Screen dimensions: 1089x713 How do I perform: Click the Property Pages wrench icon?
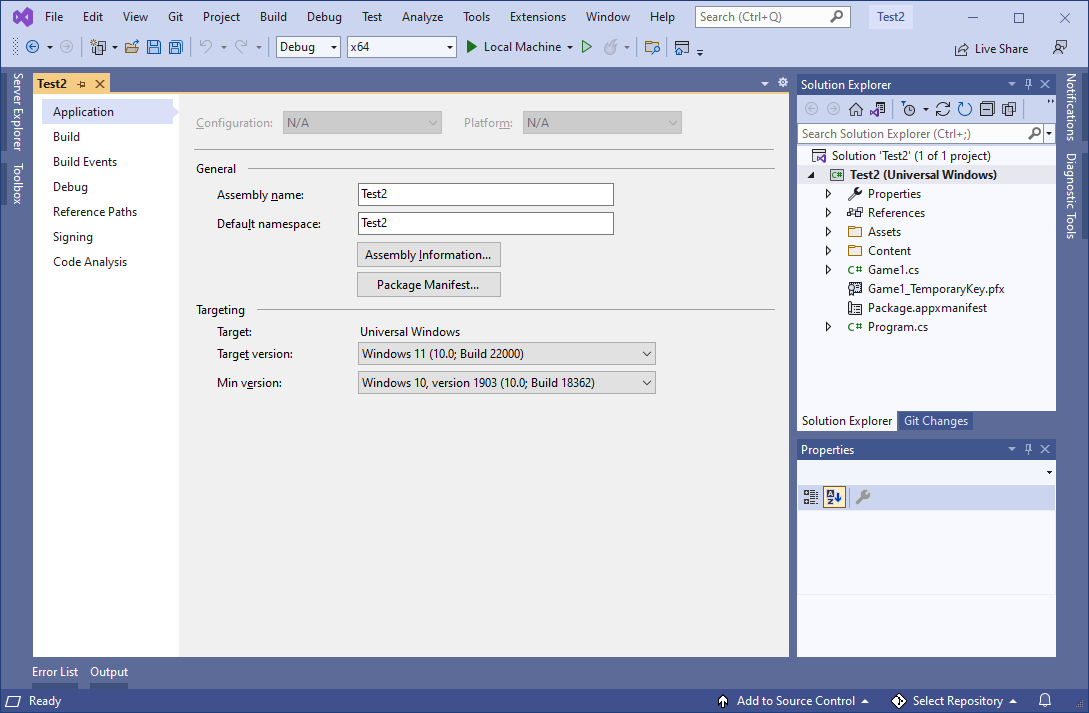pyautogui.click(x=863, y=496)
